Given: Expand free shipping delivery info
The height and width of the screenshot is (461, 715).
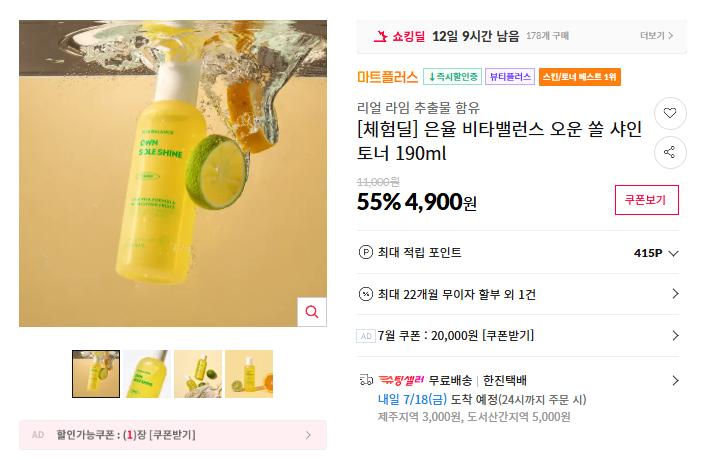Looking at the screenshot, I should (x=675, y=380).
